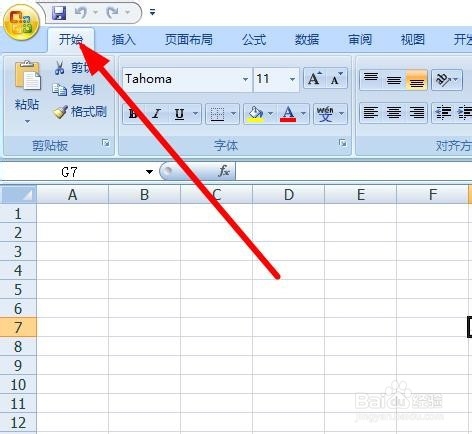Select row 12 header

[x=18, y=423]
